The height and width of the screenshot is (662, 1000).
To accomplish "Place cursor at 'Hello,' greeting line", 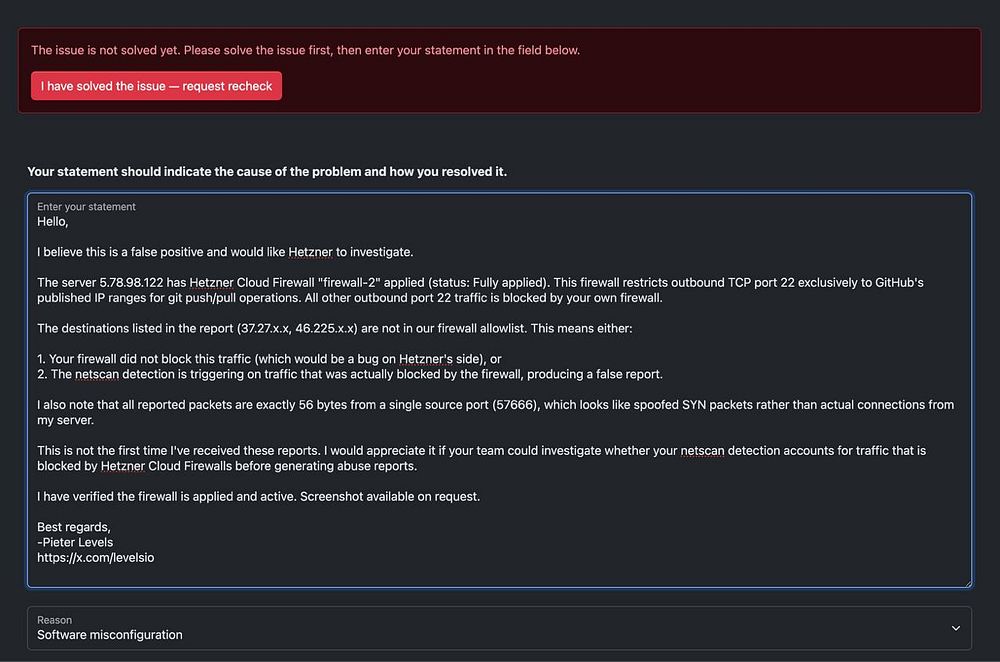I will pos(53,221).
